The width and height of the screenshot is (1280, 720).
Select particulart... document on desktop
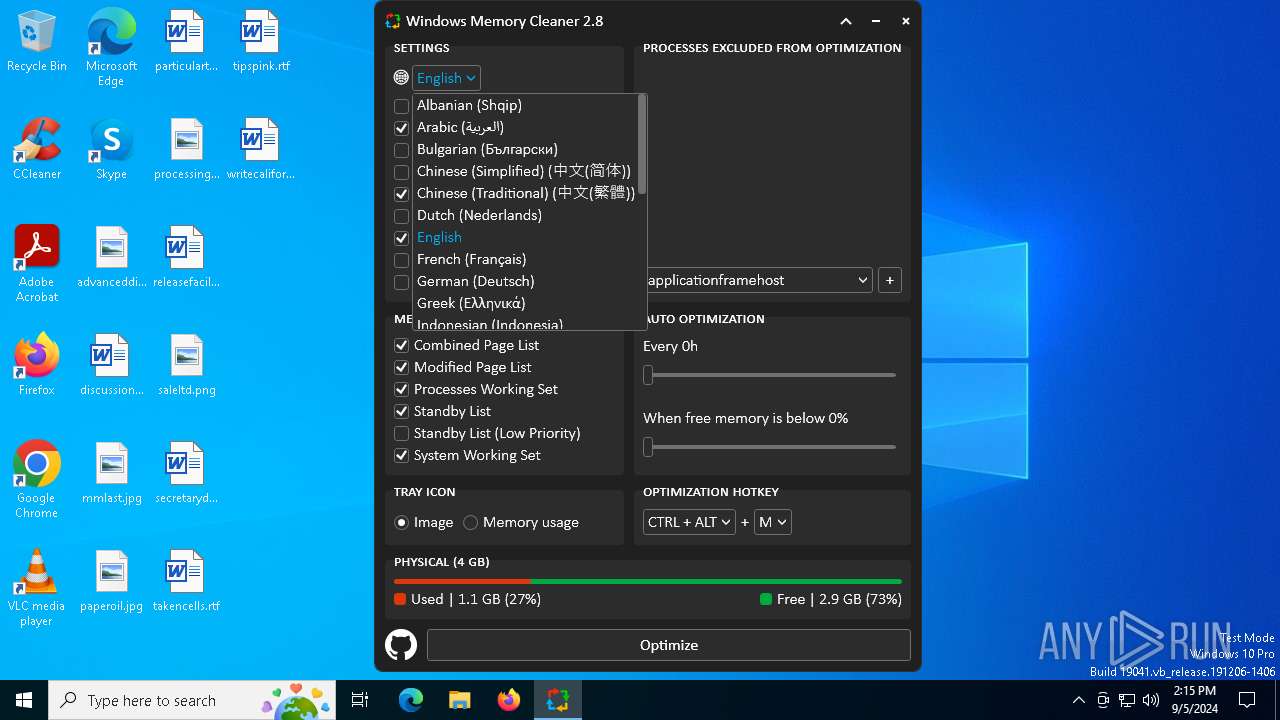(x=186, y=41)
